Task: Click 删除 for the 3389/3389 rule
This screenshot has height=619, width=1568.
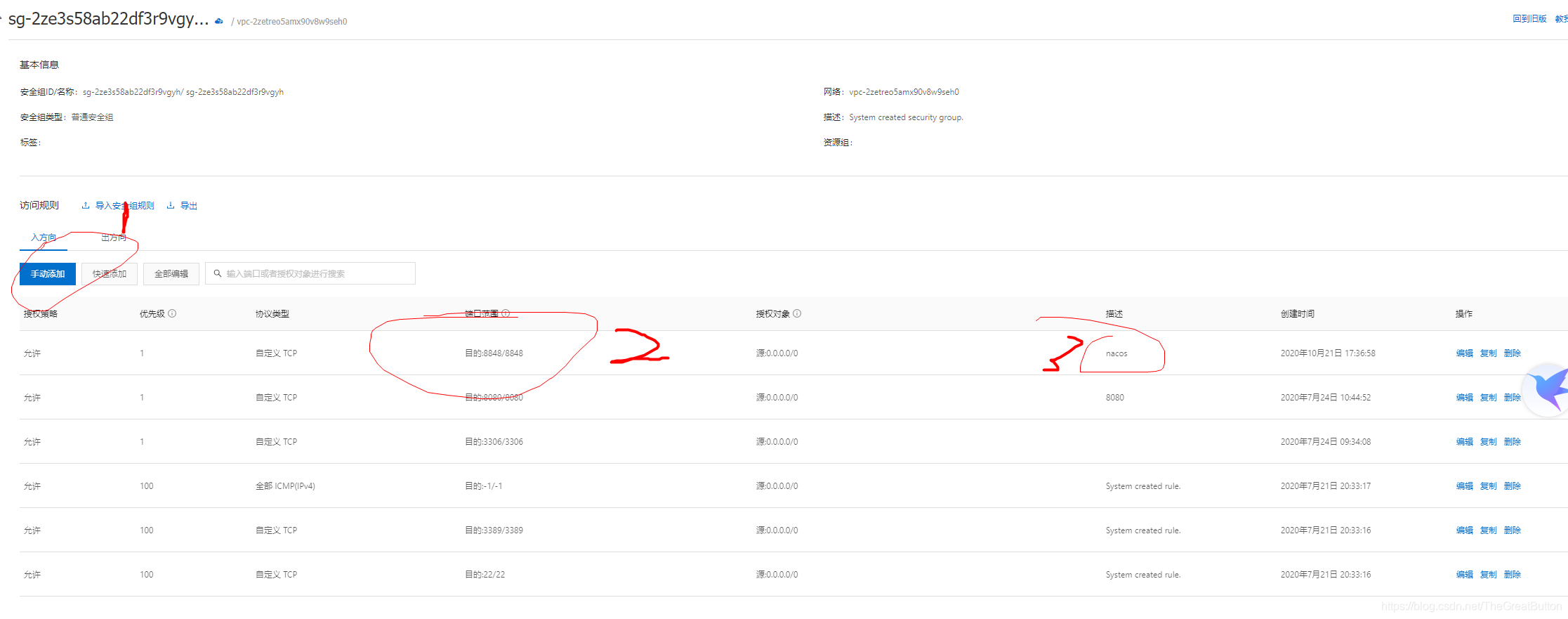Action: coord(1513,530)
